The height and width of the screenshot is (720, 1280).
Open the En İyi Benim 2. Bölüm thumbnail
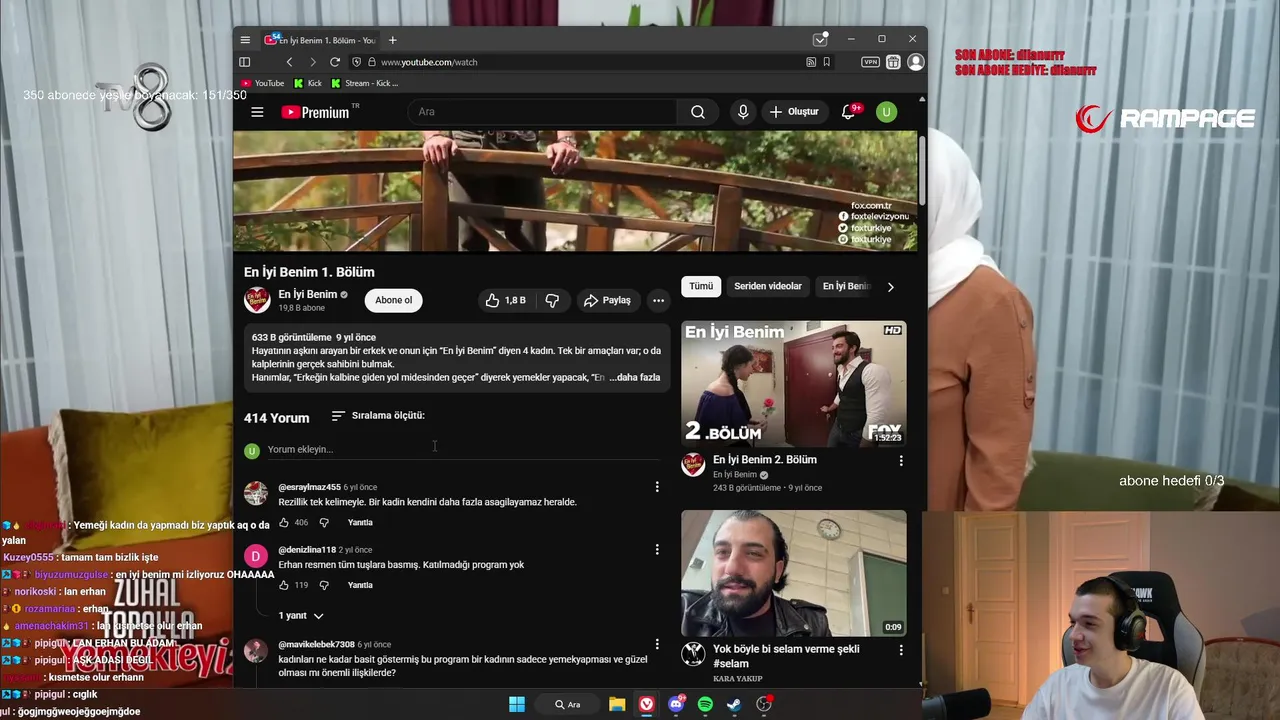[x=794, y=383]
